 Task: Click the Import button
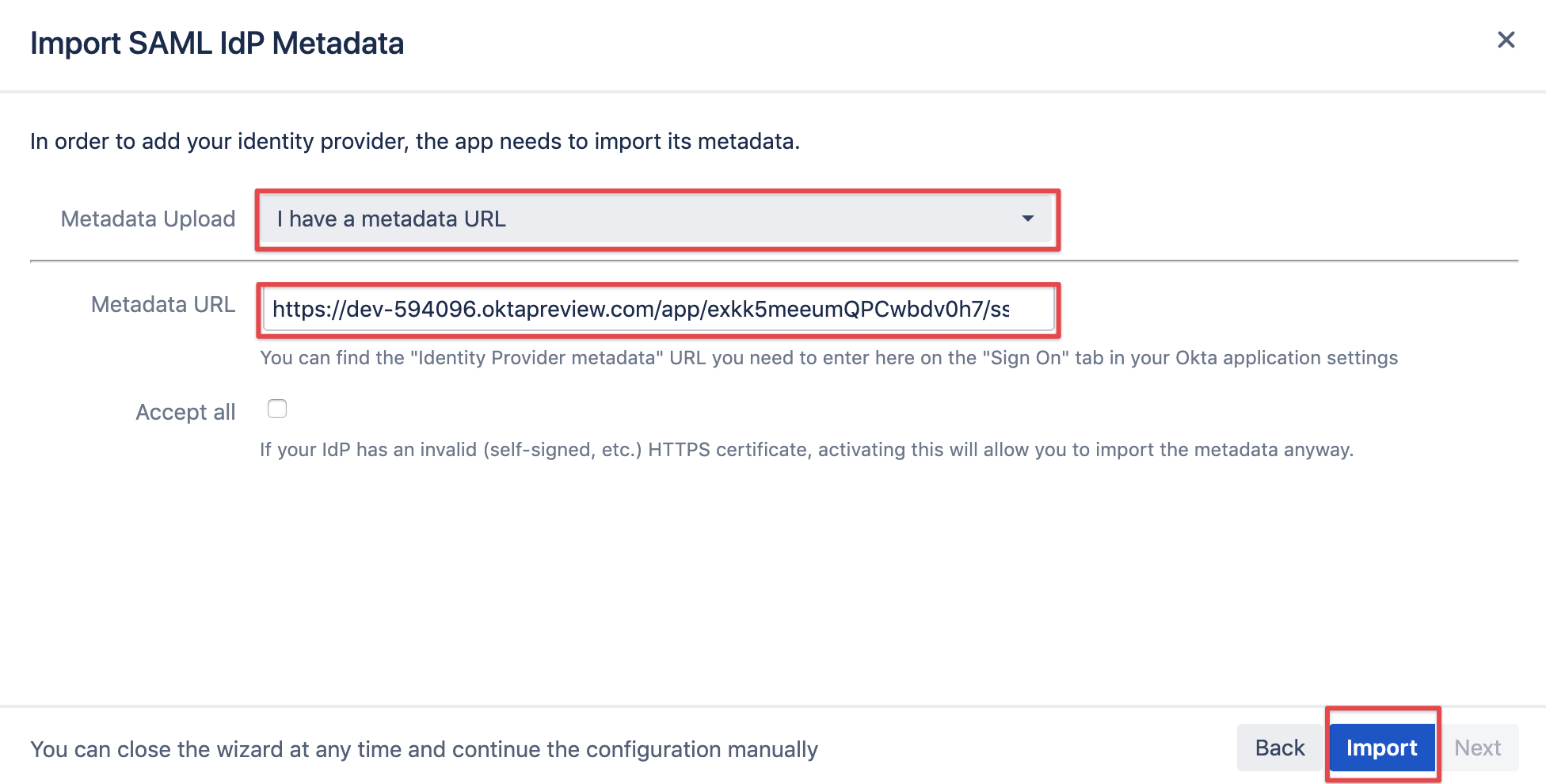tap(1382, 748)
